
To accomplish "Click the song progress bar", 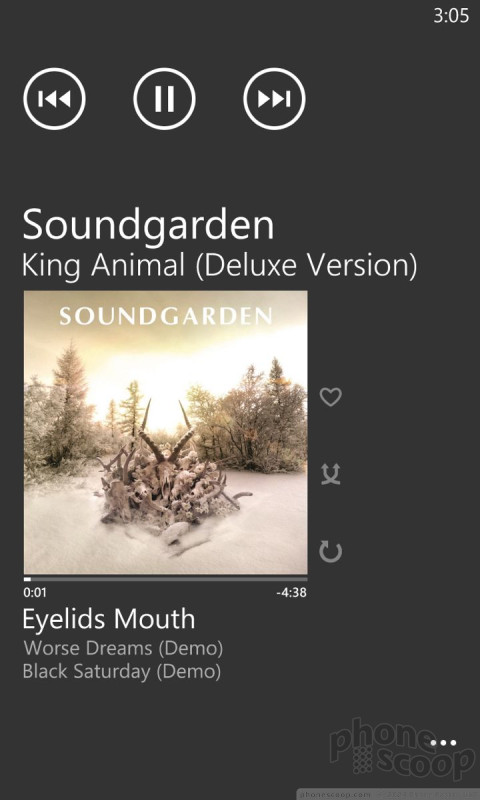I will coord(166,579).
